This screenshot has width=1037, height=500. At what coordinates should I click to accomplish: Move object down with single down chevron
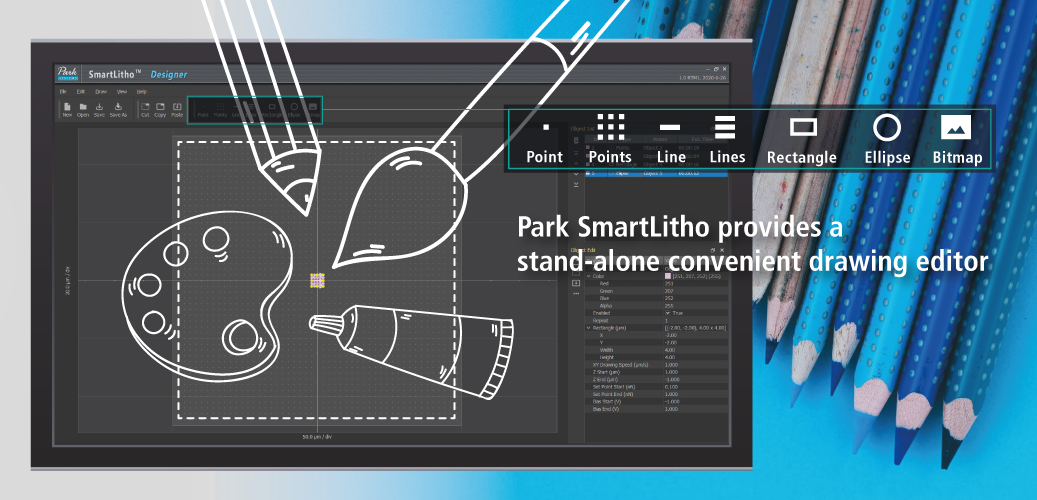coord(576,174)
